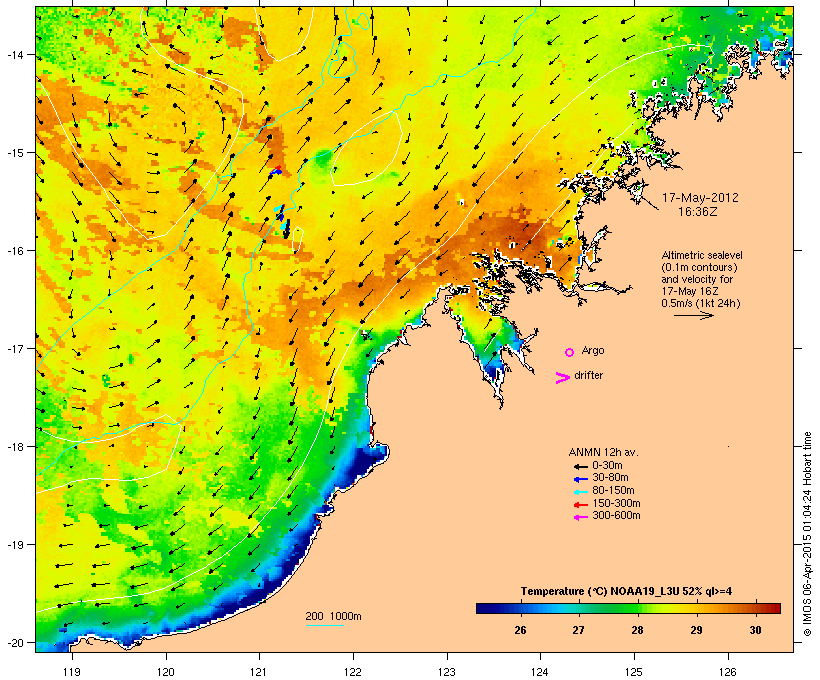Click the latitude label -20
This screenshot has height=680, width=820.
click(x=14, y=642)
